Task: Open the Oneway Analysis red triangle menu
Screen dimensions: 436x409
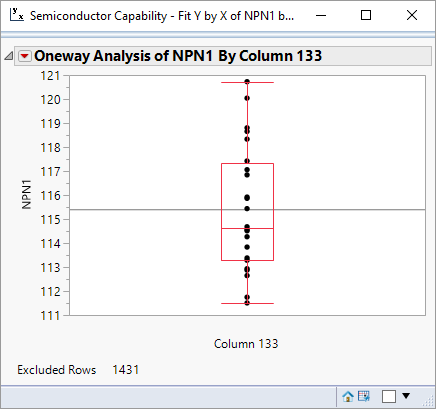Action: [25, 56]
